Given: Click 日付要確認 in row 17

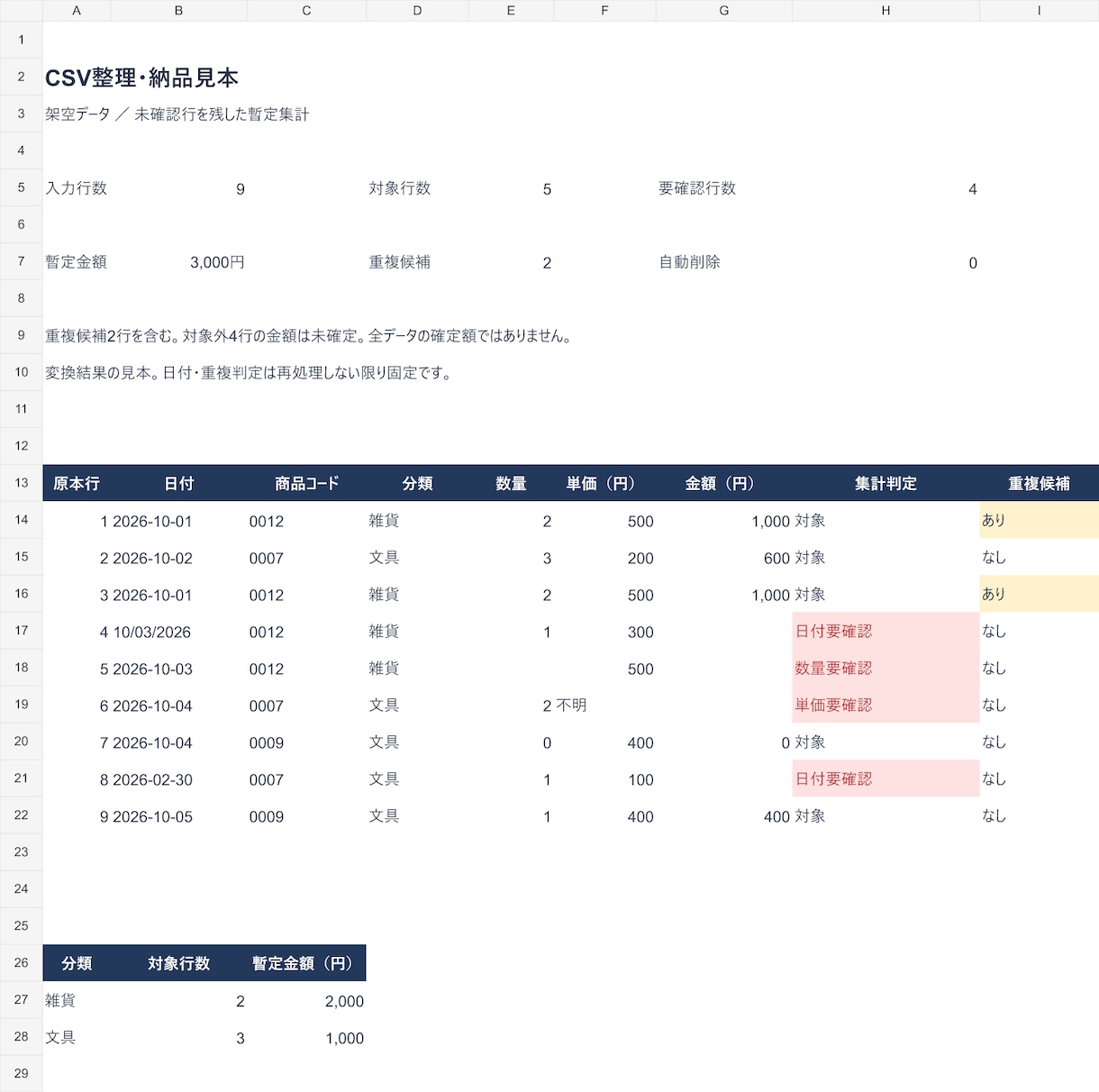Looking at the screenshot, I should point(886,632).
